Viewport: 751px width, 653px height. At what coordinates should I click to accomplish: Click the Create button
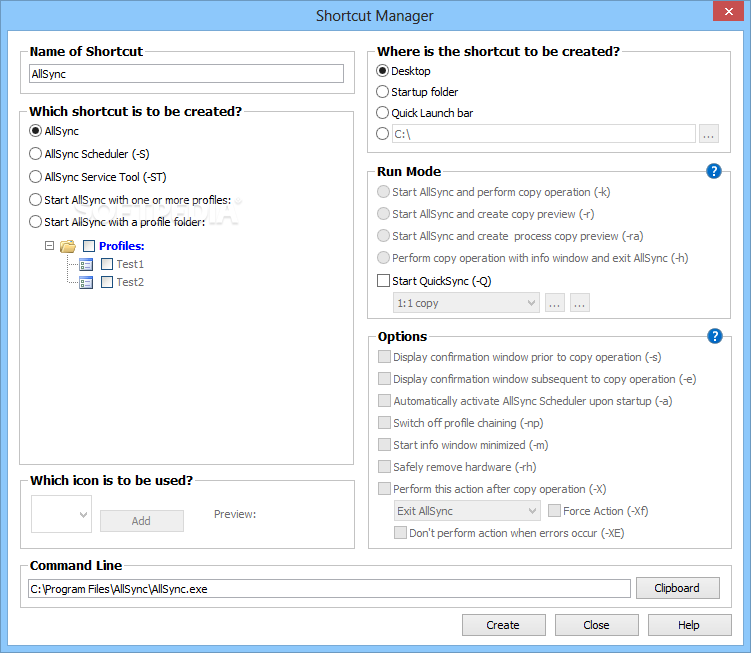(x=503, y=625)
